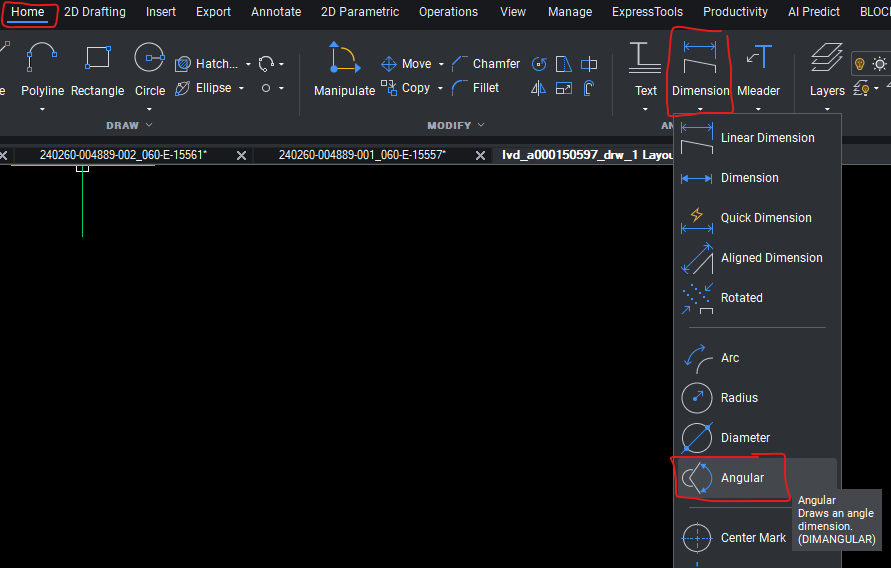Select the Circle draw tool

tap(149, 68)
